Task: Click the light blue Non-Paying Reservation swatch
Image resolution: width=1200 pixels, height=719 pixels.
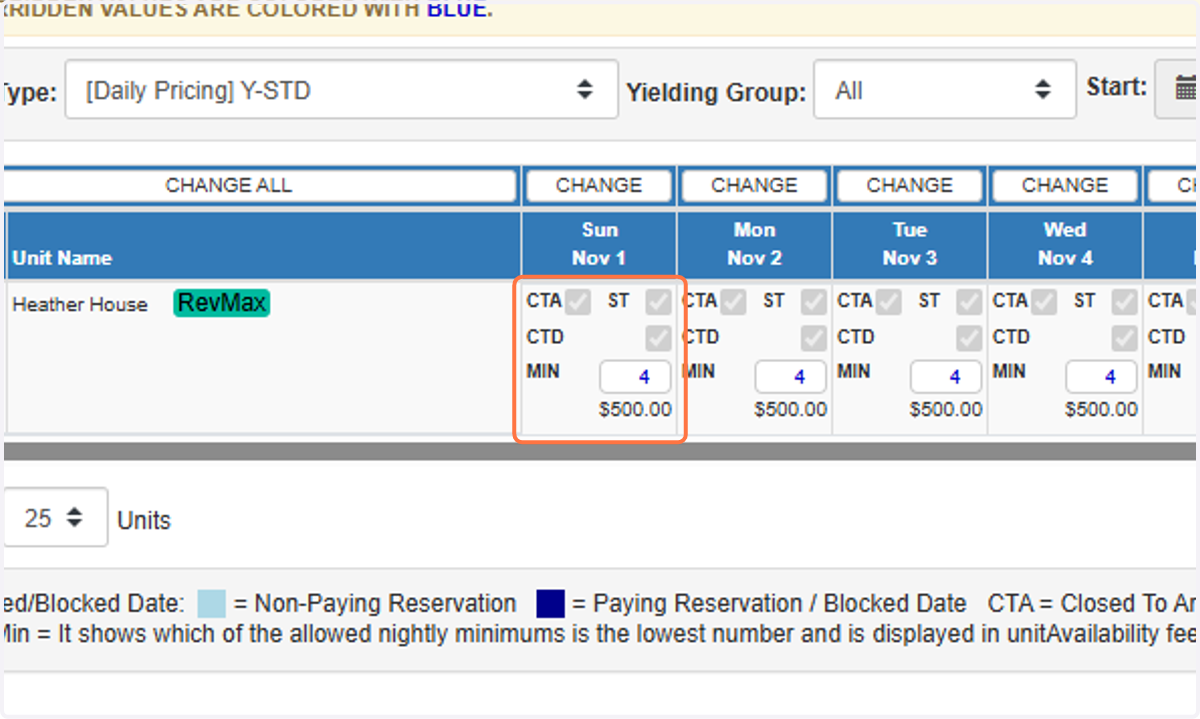Action: pyautogui.click(x=211, y=604)
